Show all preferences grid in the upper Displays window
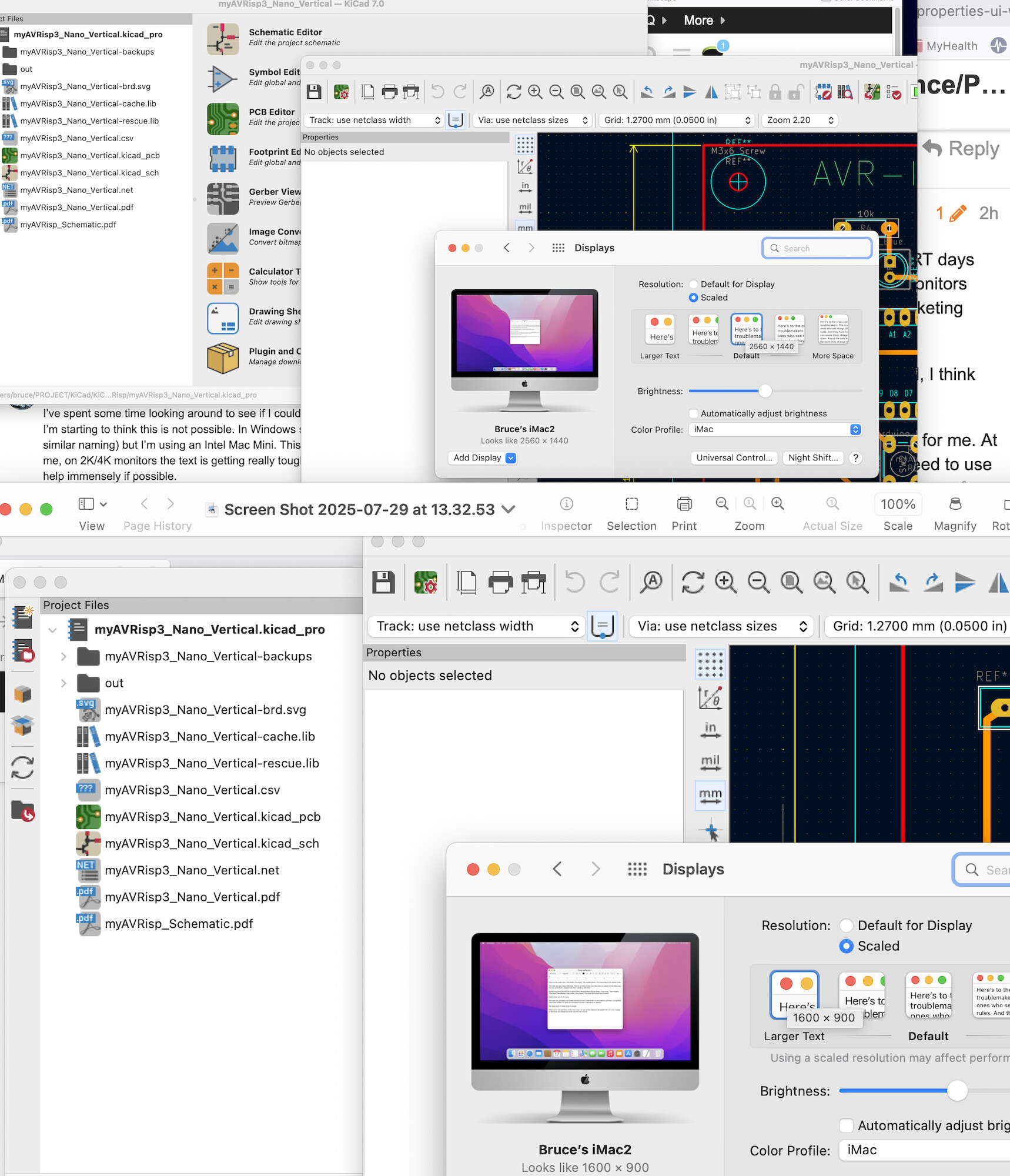This screenshot has height=1176, width=1010. click(558, 248)
